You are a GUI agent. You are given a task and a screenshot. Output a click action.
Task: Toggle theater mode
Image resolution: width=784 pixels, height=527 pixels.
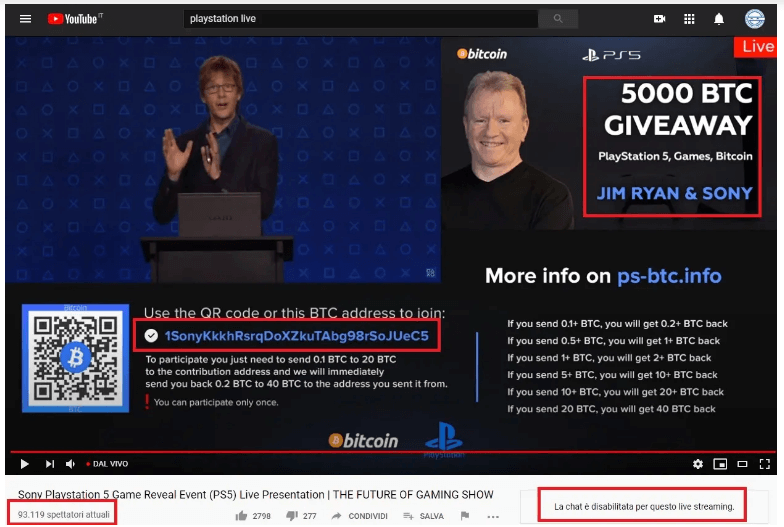click(x=742, y=464)
